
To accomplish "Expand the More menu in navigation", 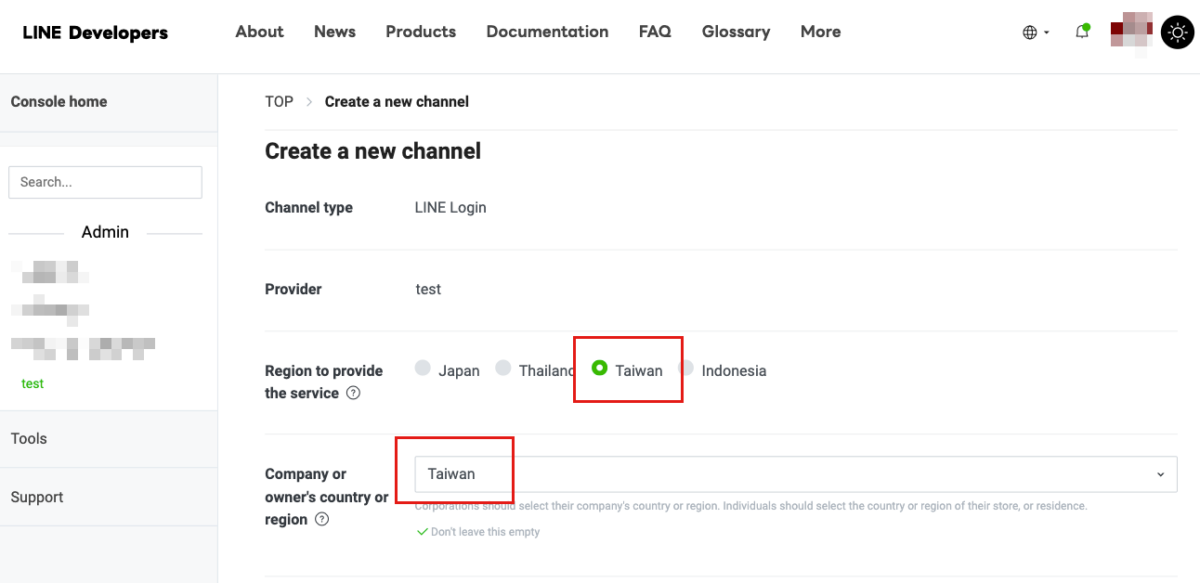I will (x=820, y=32).
